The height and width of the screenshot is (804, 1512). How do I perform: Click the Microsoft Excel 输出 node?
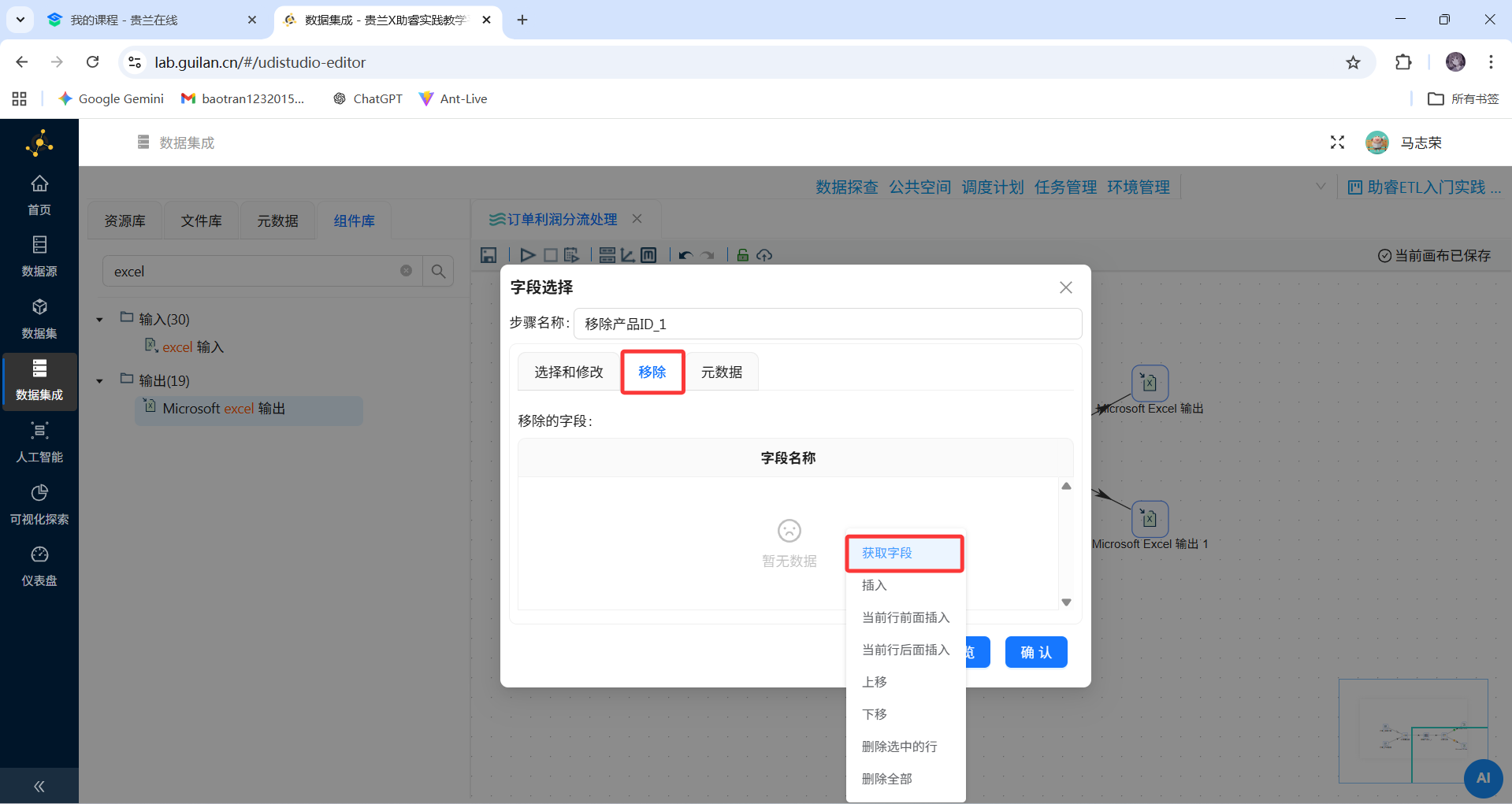click(x=1150, y=383)
